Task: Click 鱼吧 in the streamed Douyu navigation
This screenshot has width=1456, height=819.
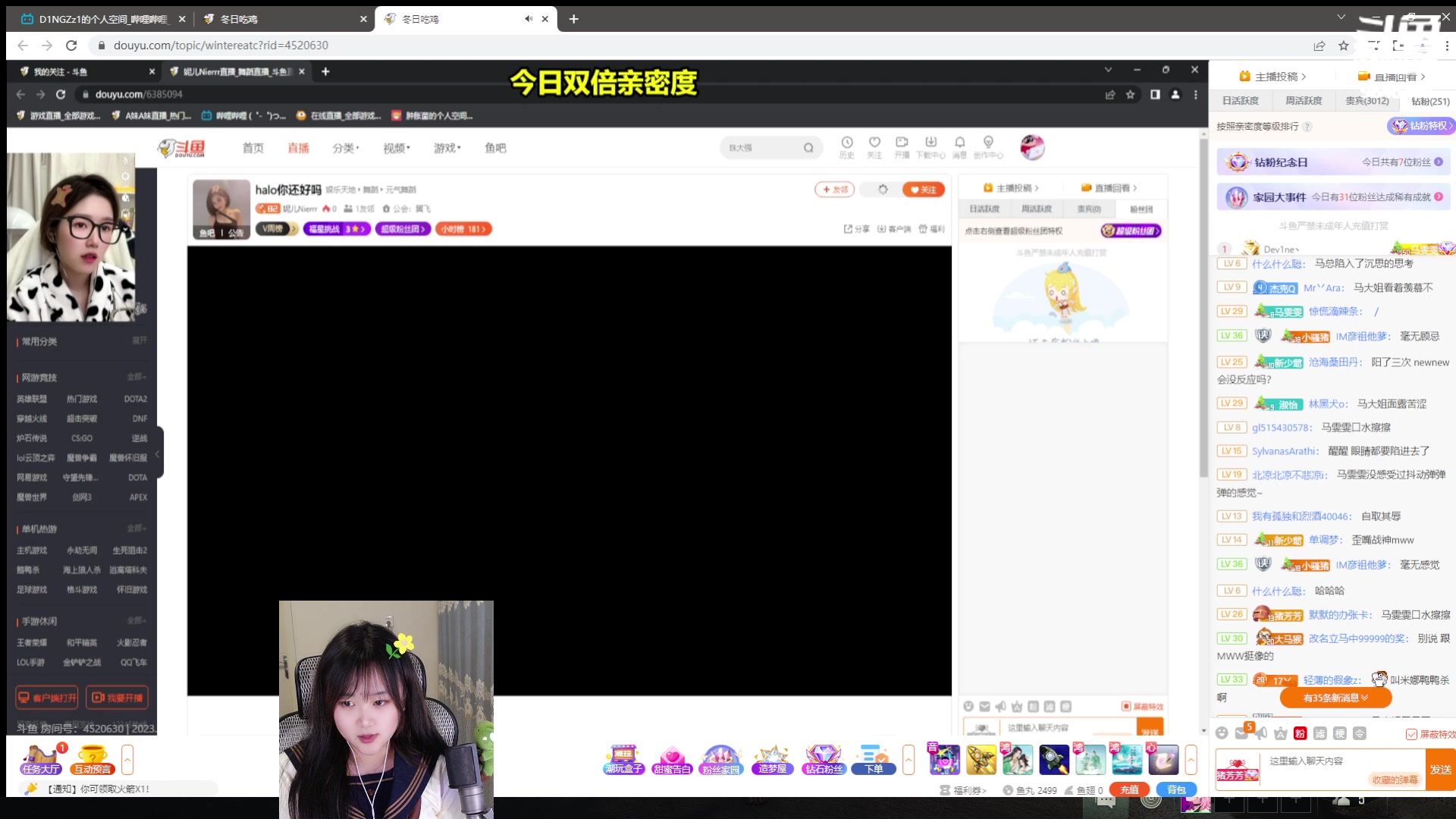Action: click(x=495, y=149)
